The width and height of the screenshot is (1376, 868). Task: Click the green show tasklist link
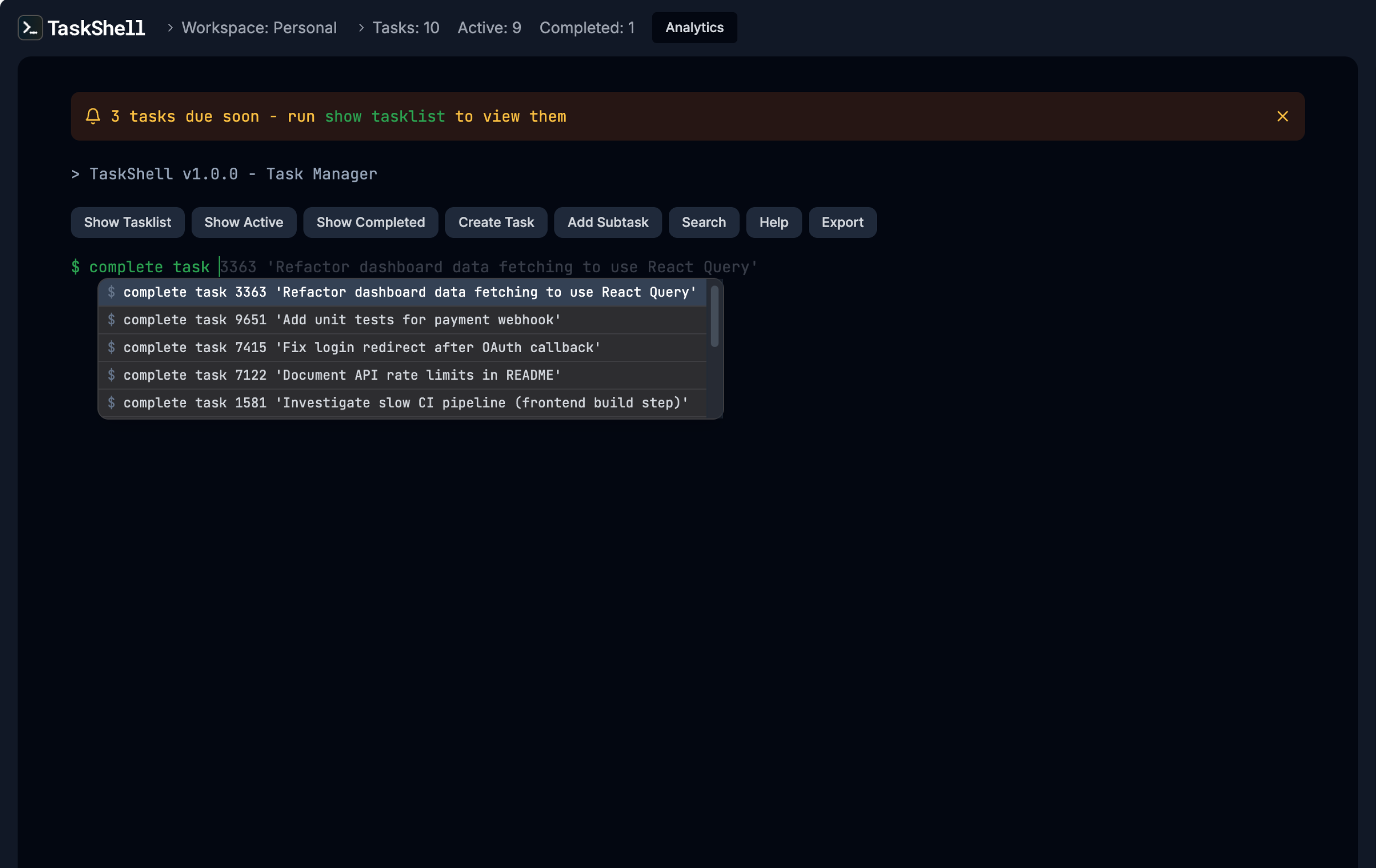click(x=385, y=116)
